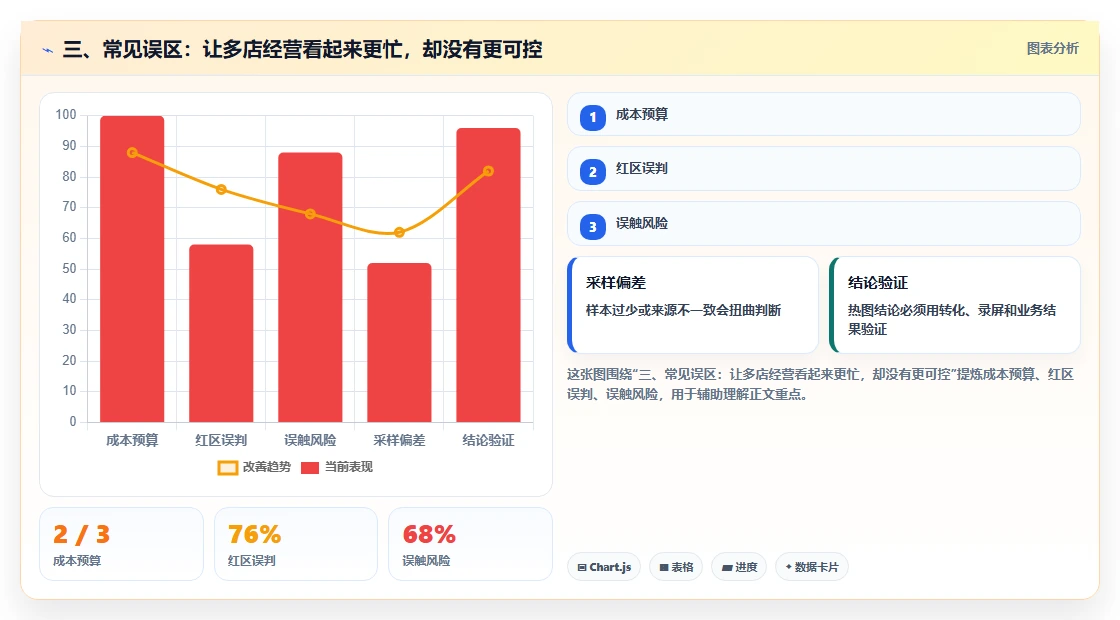Image resolution: width=1120 pixels, height=620 pixels.
Task: Click the y-axis value 50
Action: (69, 269)
